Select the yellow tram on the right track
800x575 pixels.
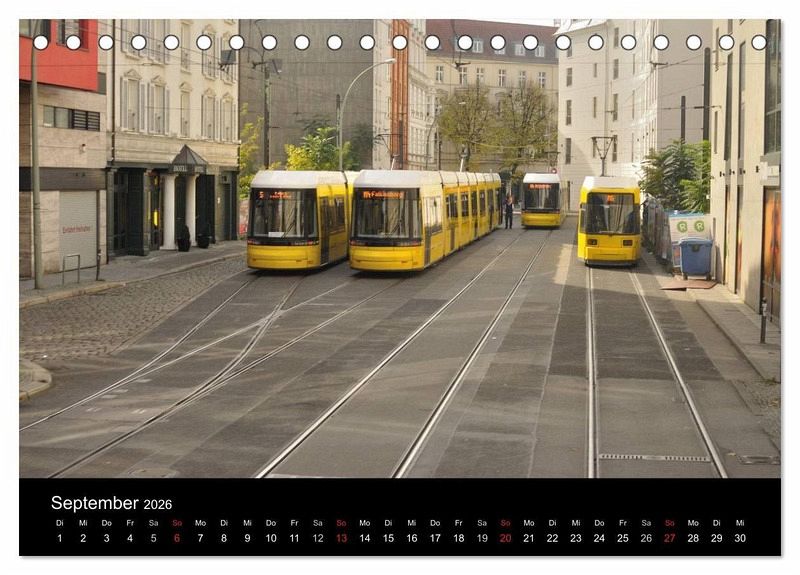click(x=609, y=220)
